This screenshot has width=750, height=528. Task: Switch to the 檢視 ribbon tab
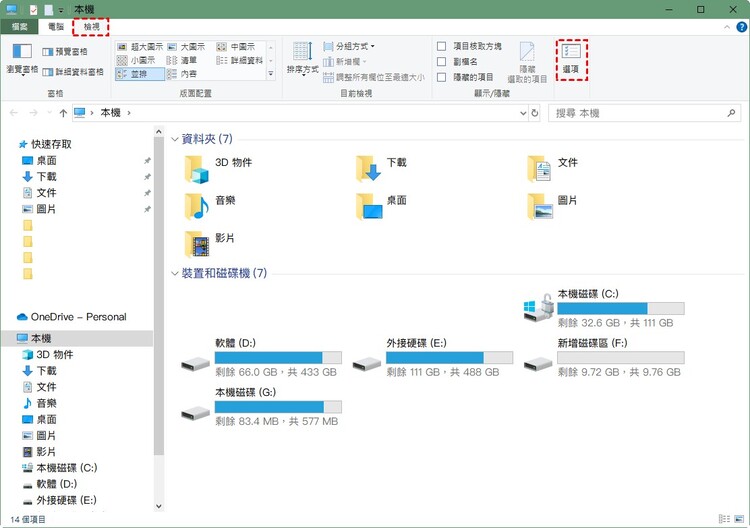click(91, 27)
